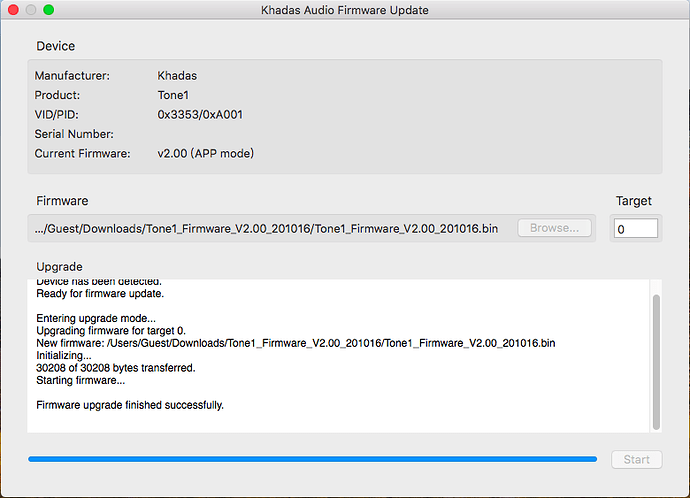Click the upgrade log vertical scrollbar

(656, 360)
